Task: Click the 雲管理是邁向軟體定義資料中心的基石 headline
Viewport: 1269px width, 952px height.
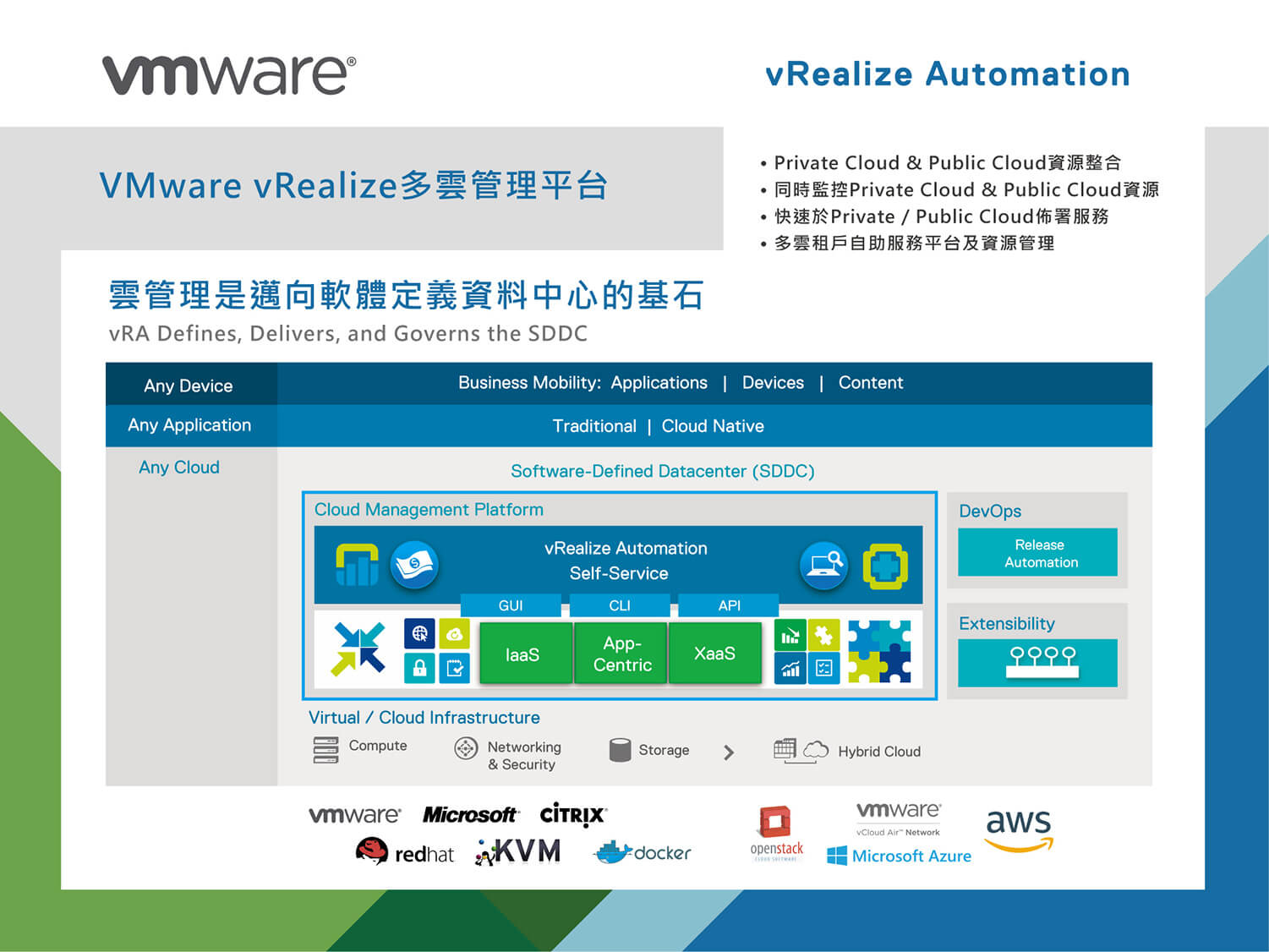Action: pos(406,295)
